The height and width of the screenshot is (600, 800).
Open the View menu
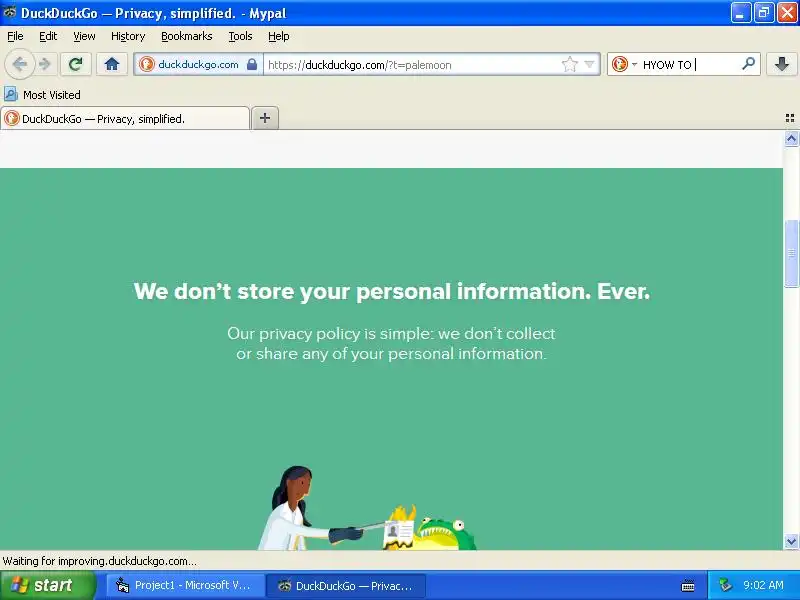(84, 36)
